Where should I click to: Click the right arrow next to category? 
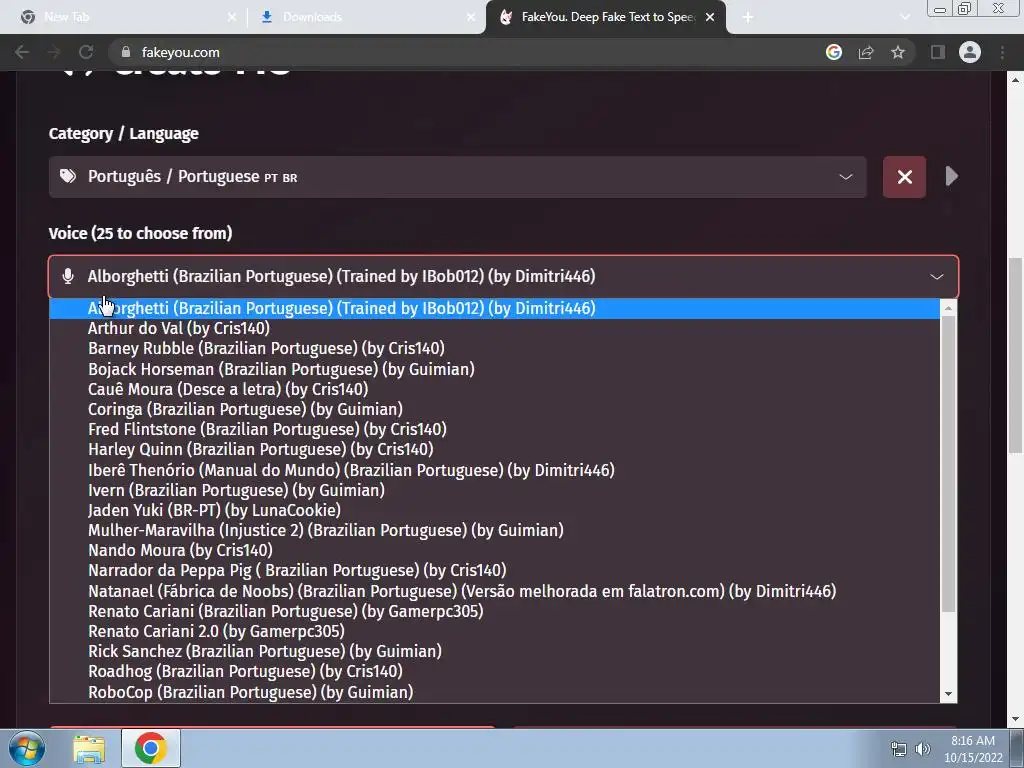coord(952,176)
